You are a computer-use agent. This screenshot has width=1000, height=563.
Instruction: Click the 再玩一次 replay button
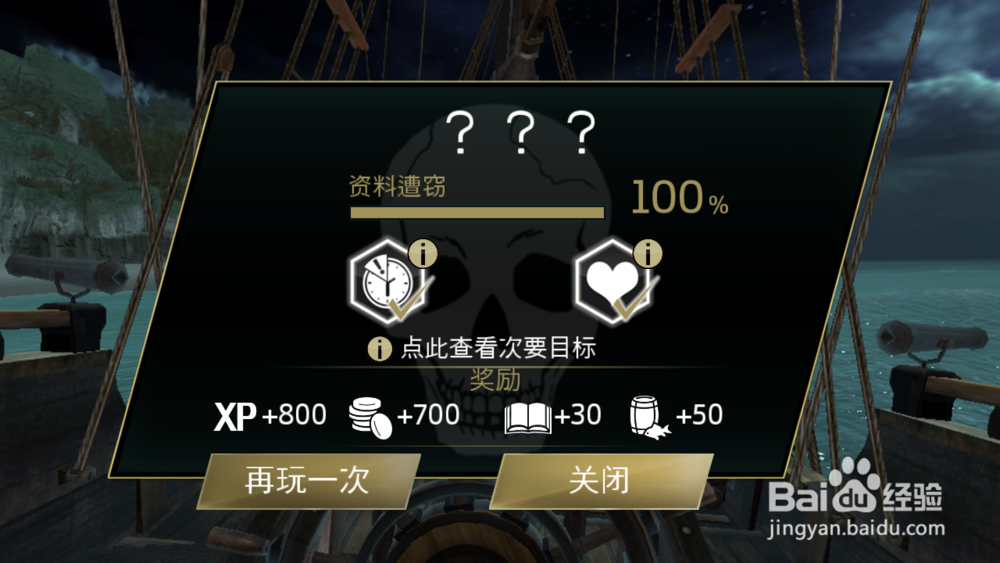[309, 481]
